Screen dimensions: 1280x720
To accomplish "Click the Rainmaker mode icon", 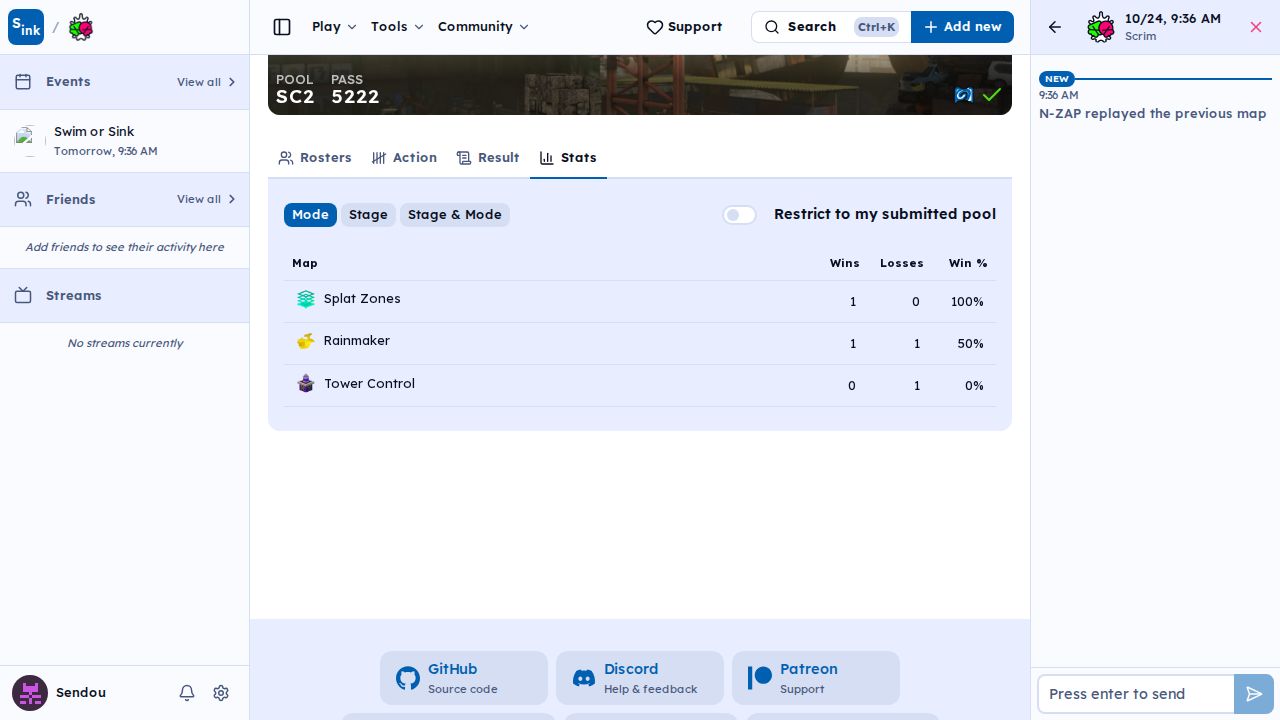I will [306, 341].
